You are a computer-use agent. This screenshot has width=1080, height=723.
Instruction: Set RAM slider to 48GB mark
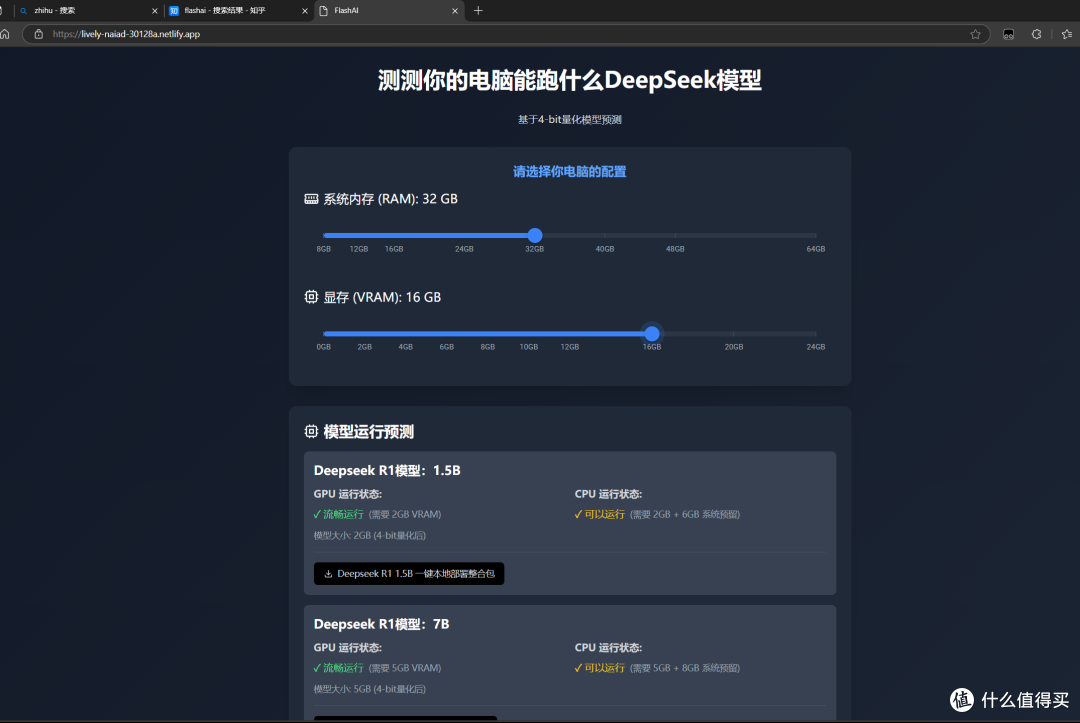click(x=675, y=235)
